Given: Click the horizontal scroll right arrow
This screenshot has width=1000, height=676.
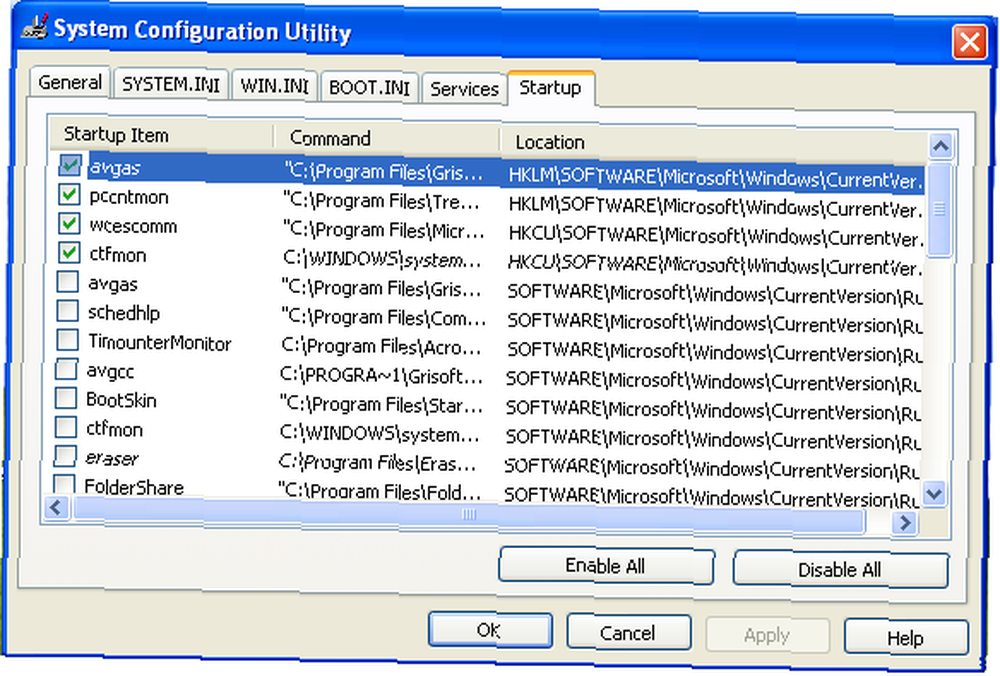Looking at the screenshot, I should (905, 523).
